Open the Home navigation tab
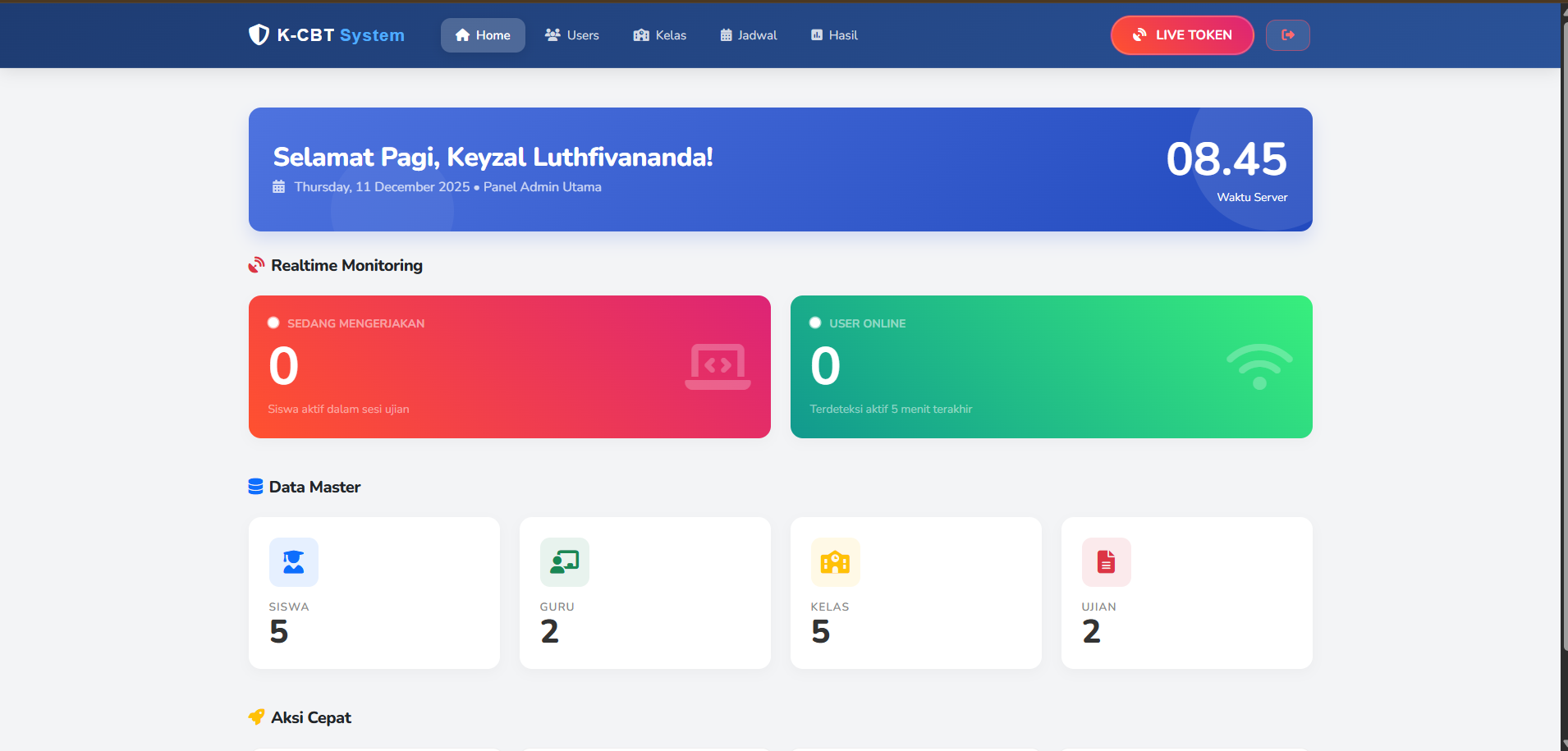The width and height of the screenshot is (1568, 751). tap(483, 35)
